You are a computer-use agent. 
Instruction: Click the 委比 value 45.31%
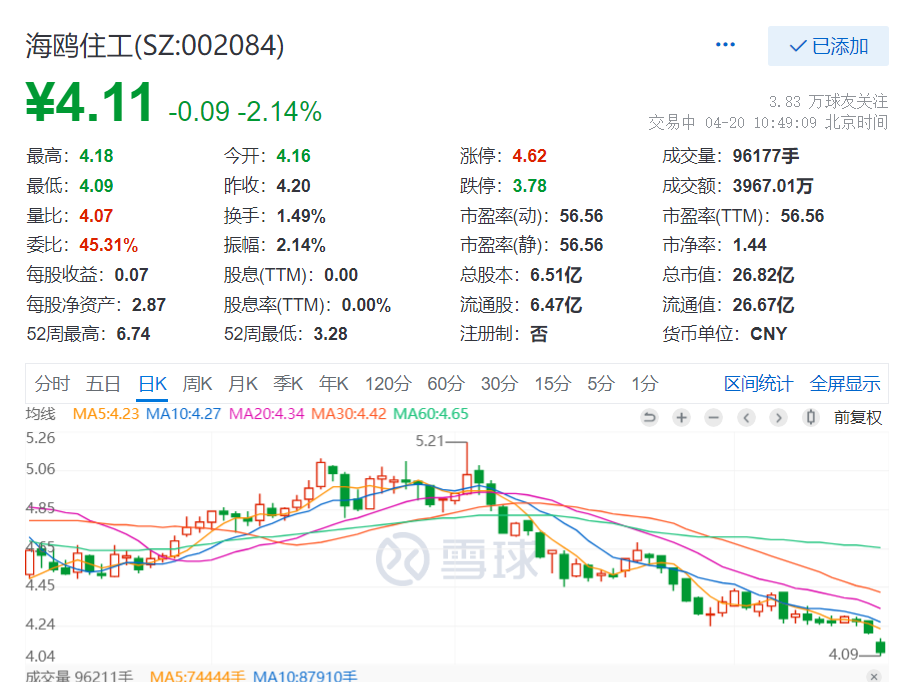coord(109,245)
